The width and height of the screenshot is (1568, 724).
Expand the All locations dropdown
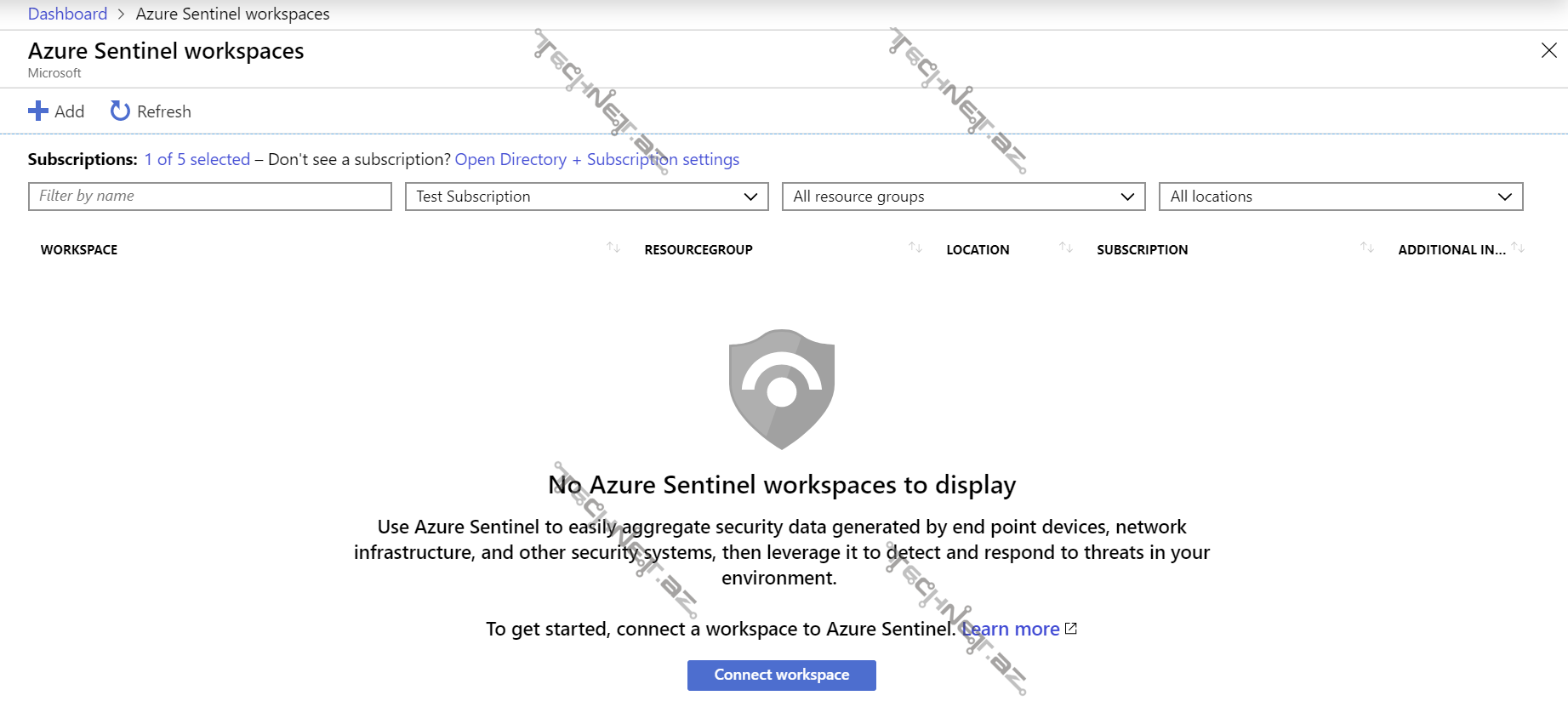tap(1340, 197)
